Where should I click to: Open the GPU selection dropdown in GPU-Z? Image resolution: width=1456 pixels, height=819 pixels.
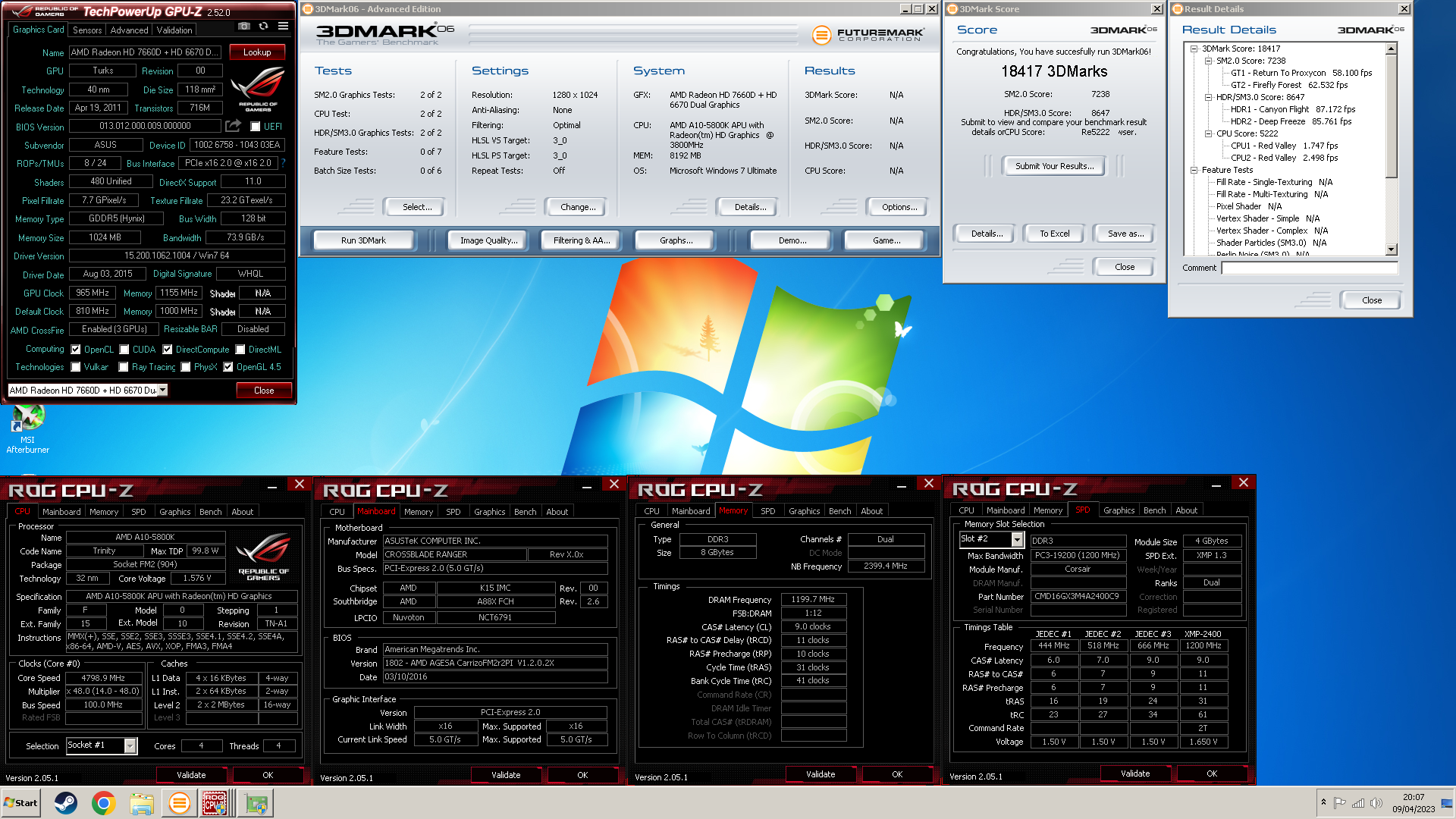click(162, 390)
